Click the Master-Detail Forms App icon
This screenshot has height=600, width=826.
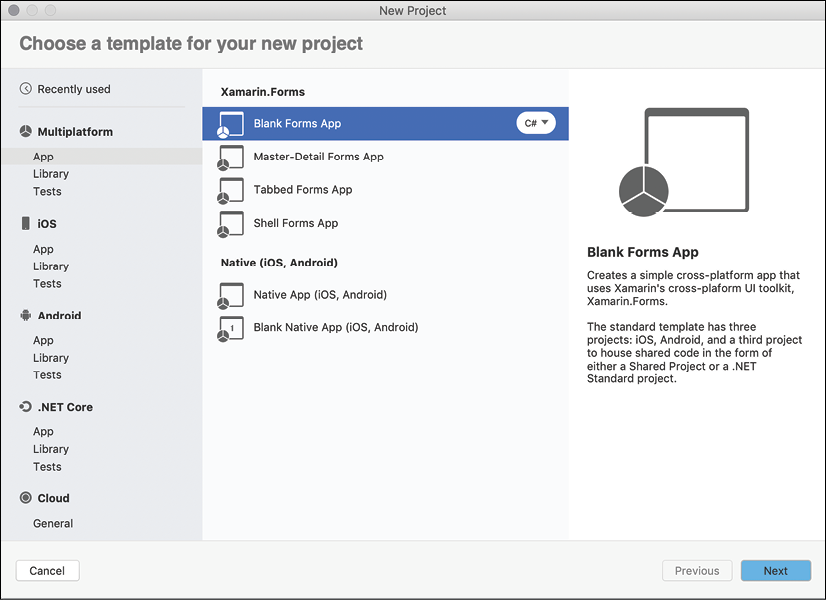[231, 157]
